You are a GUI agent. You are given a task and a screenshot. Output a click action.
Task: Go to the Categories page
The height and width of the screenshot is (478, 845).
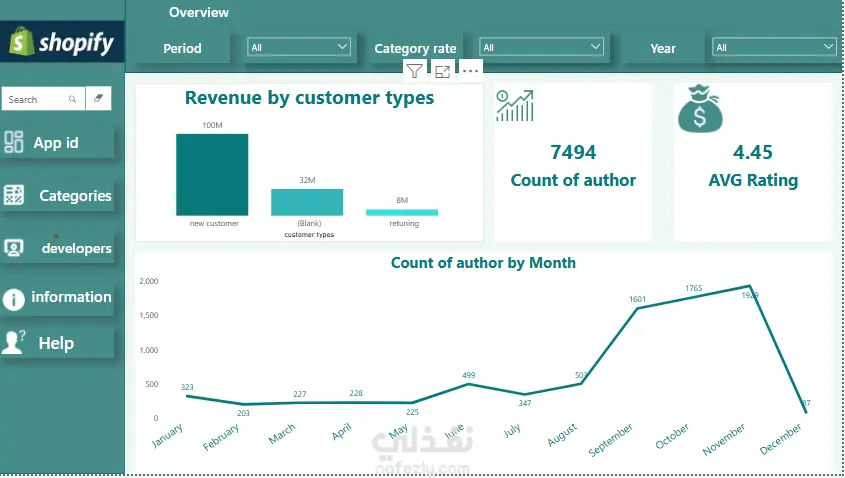(x=57, y=196)
